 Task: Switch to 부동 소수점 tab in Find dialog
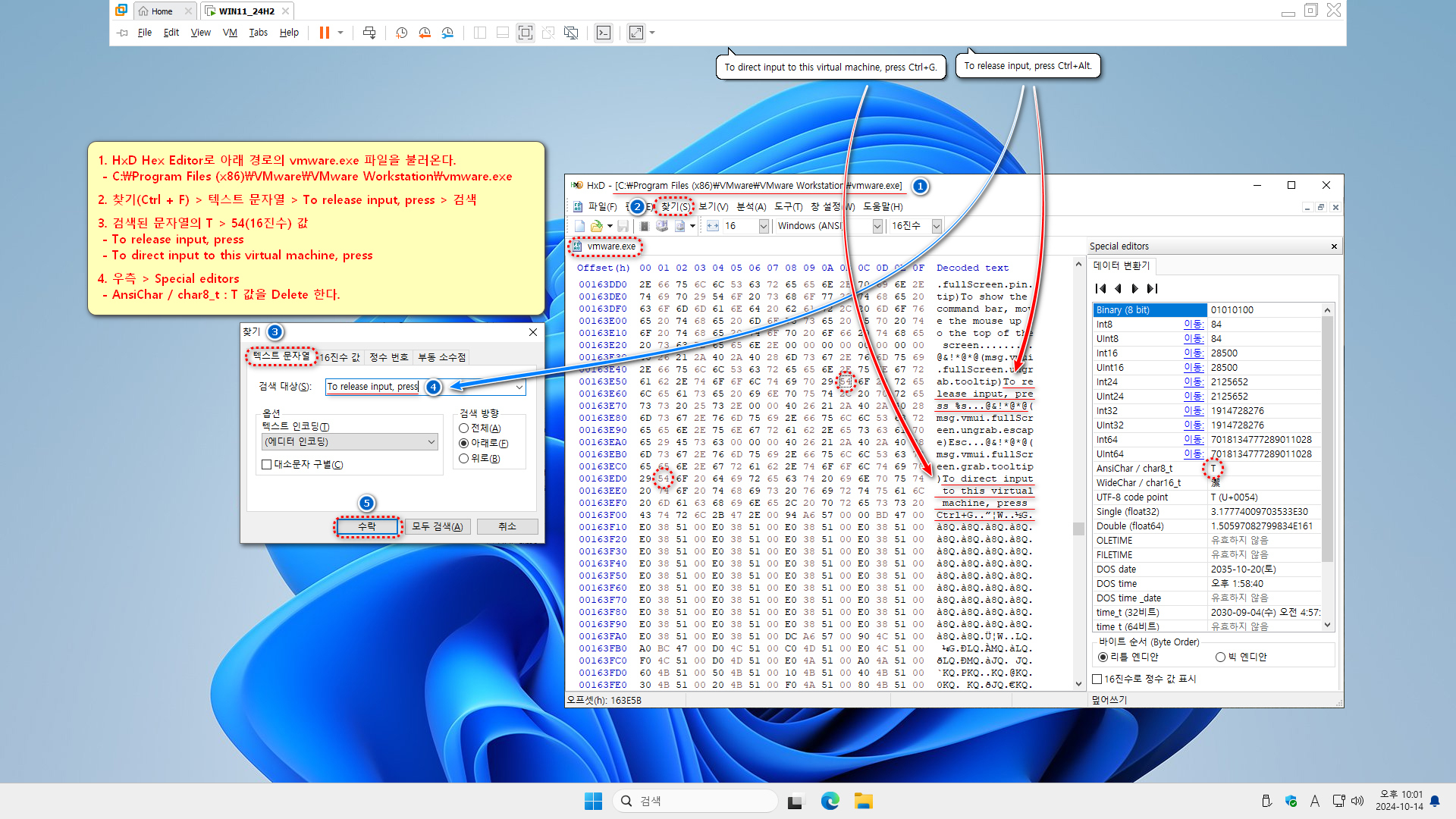tap(441, 357)
